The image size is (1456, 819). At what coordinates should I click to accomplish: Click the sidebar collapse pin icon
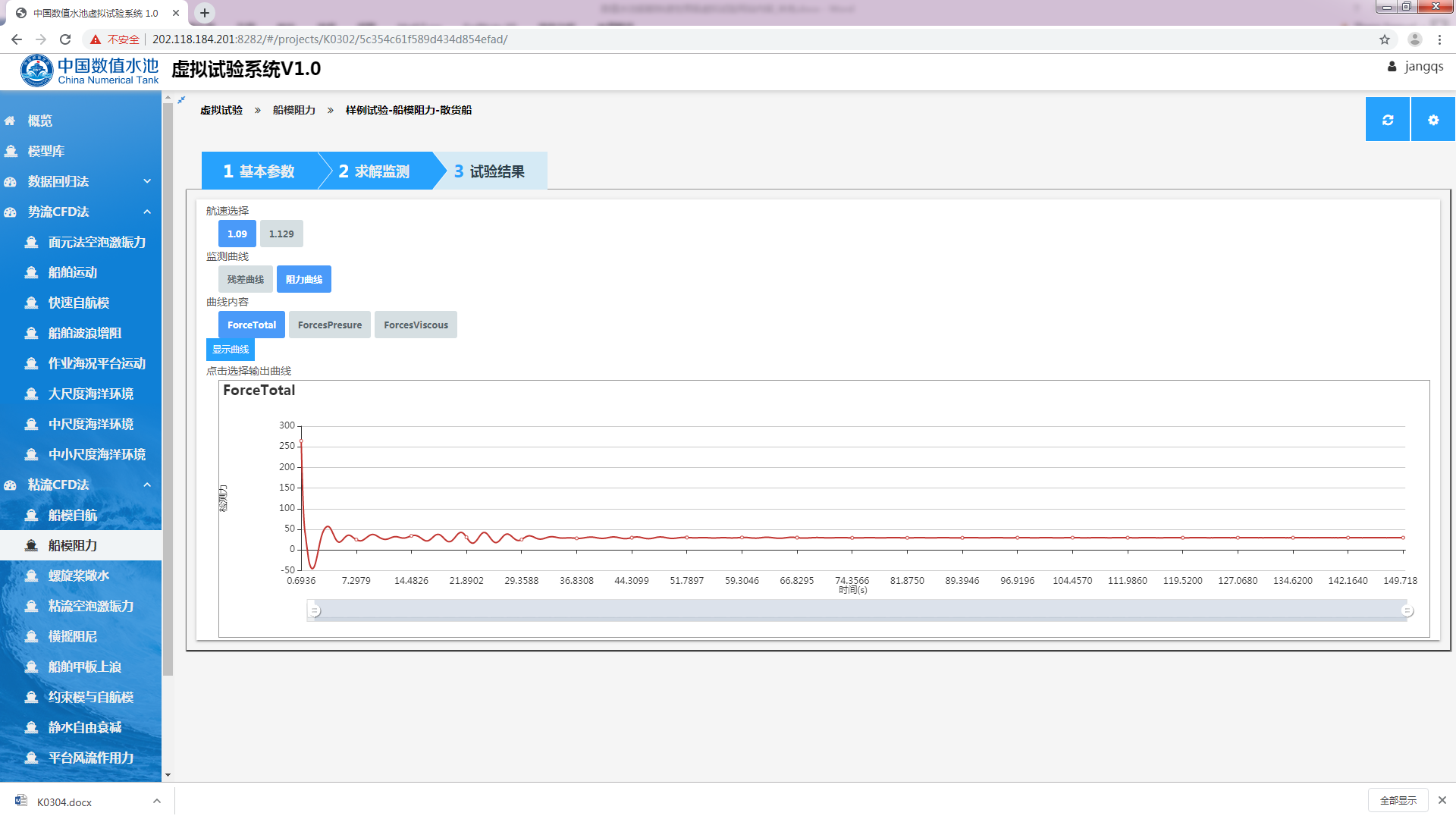[181, 100]
